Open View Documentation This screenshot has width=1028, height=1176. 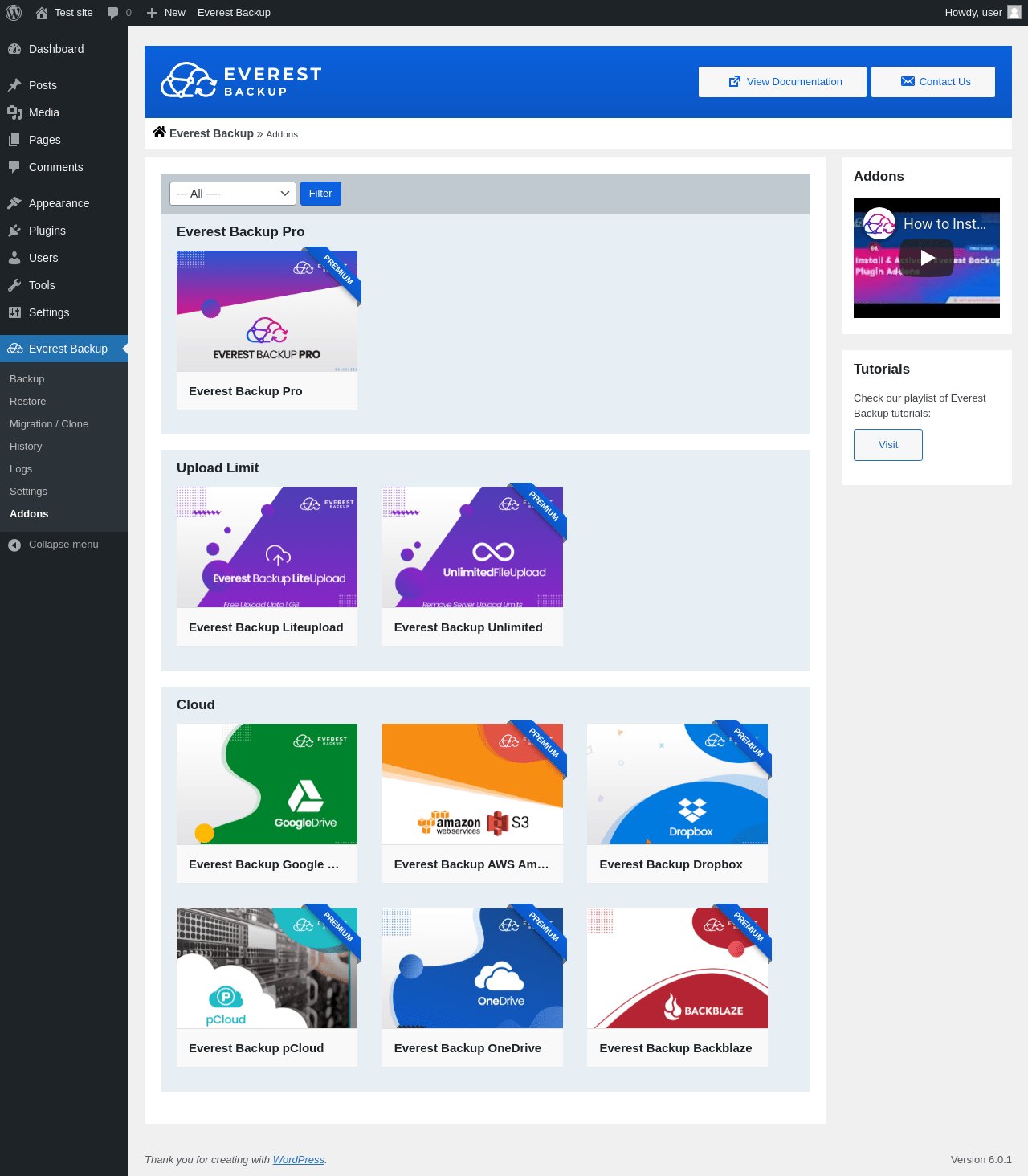[782, 82]
